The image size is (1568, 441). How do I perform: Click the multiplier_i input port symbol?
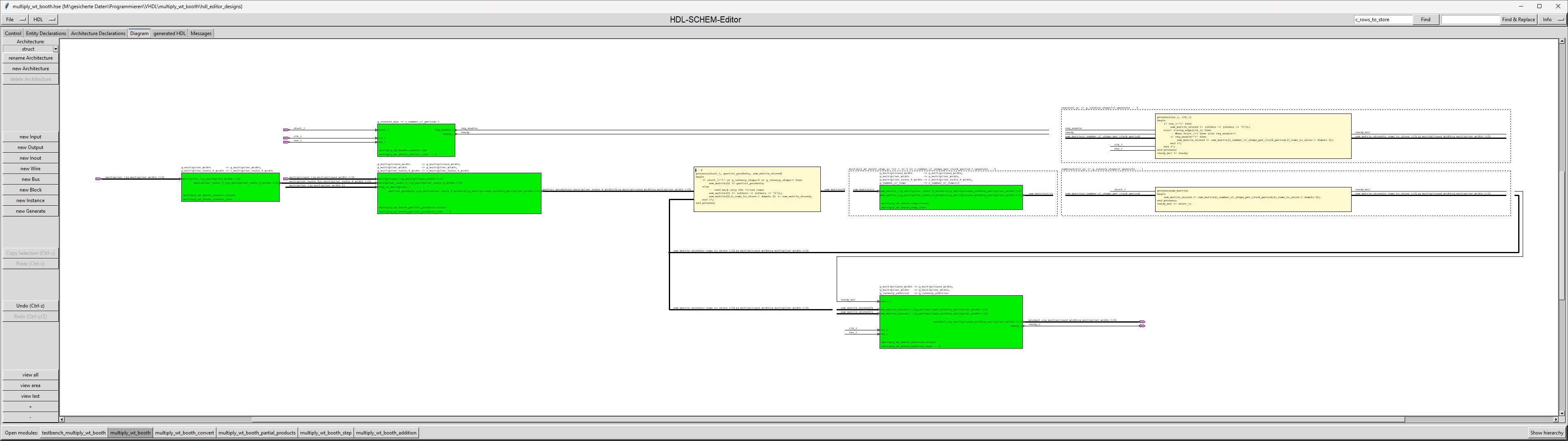(98, 178)
